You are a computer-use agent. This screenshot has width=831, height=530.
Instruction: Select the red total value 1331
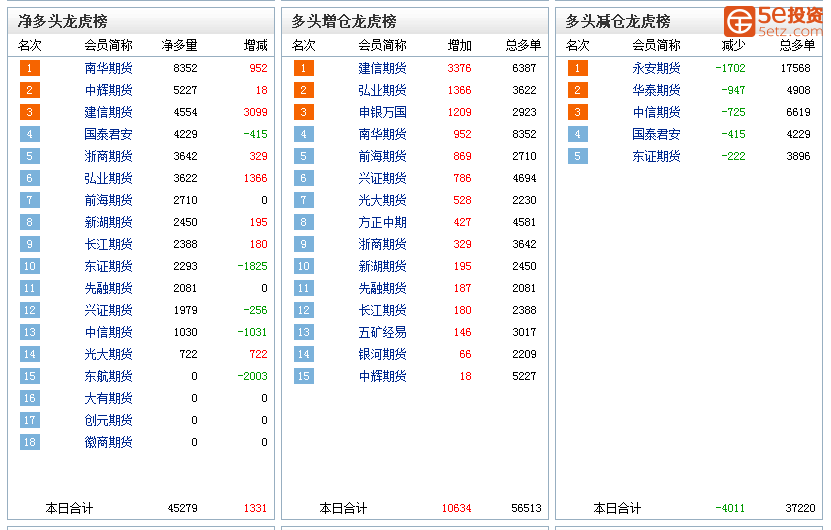(255, 508)
